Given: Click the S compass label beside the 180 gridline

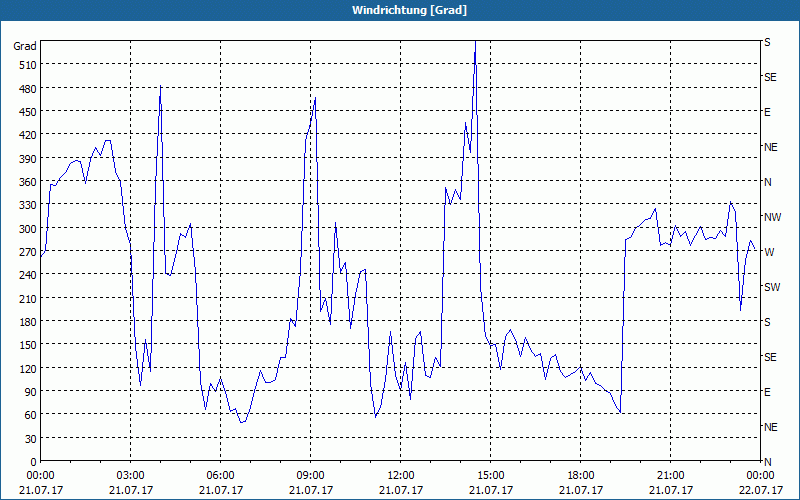Looking at the screenshot, I should (x=767, y=322).
